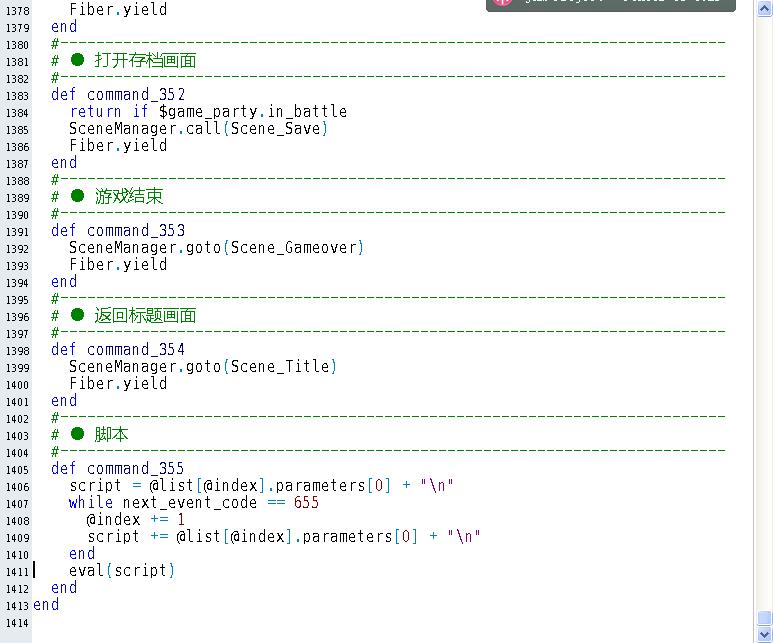Click 'end' keyword on line 1387
Screen dimensions: 773x643
(x=64, y=163)
